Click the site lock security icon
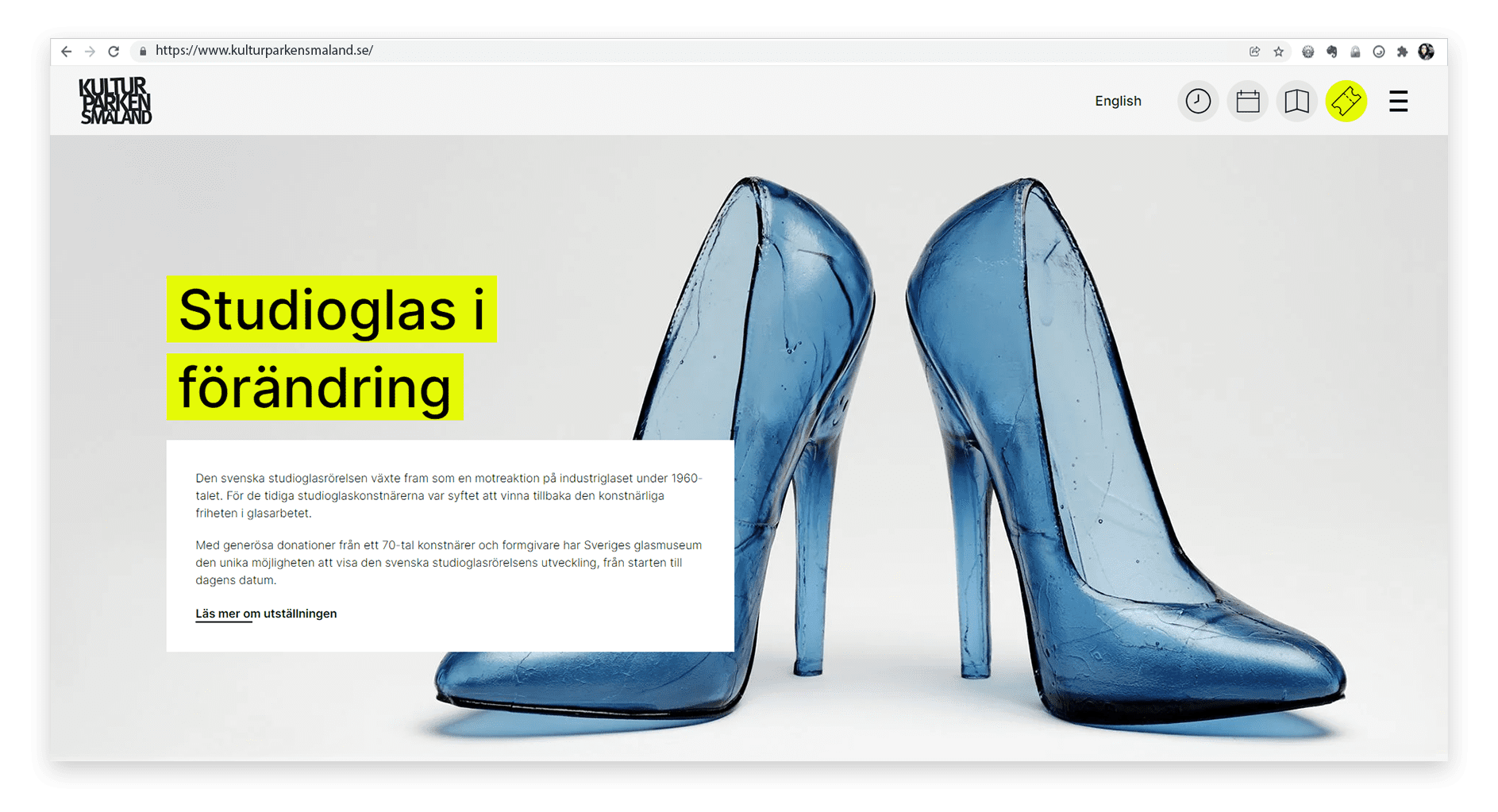 pyautogui.click(x=143, y=51)
